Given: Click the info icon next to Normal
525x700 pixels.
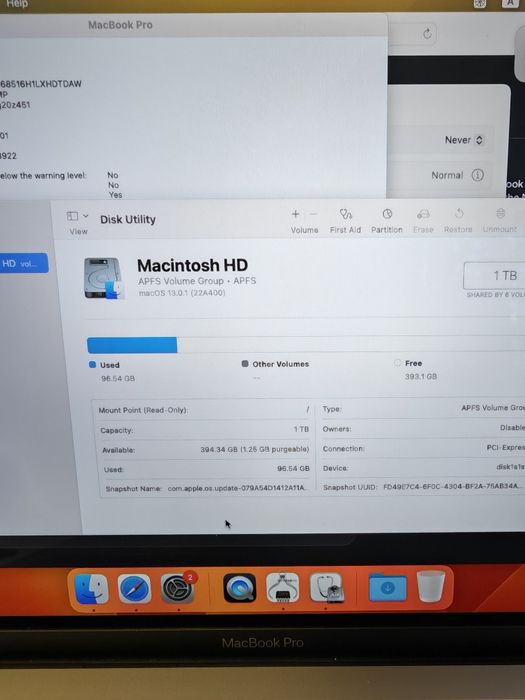Looking at the screenshot, I should [x=478, y=175].
